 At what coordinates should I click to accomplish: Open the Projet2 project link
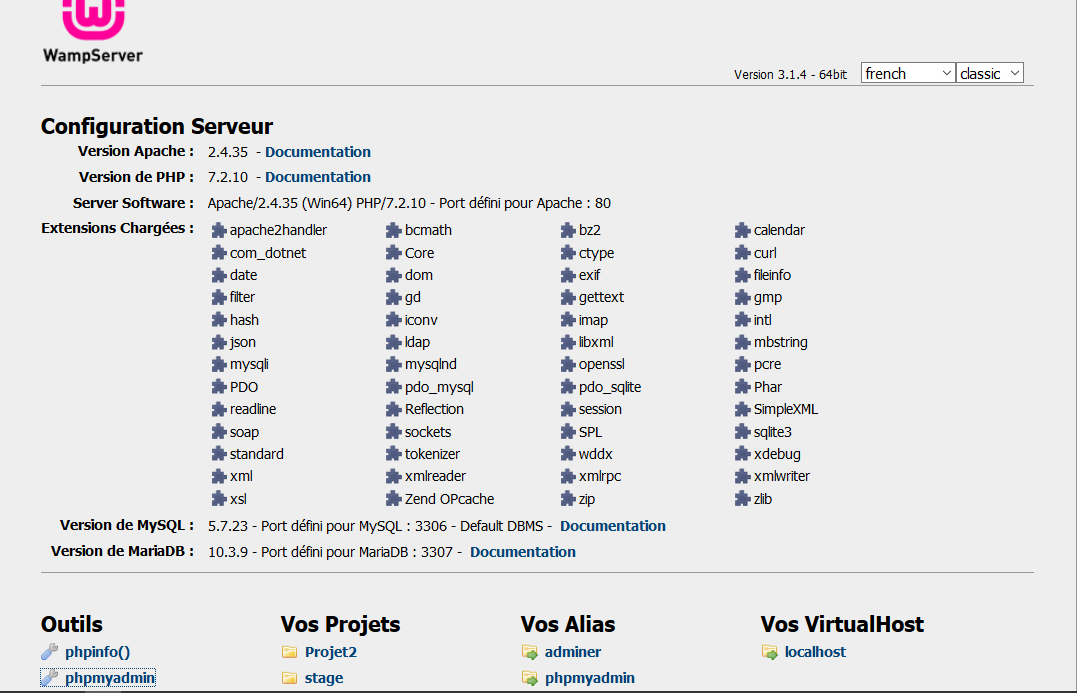click(x=331, y=652)
